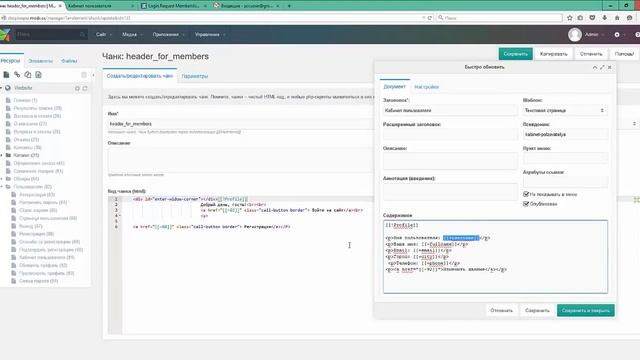Click the browser home icon

(617, 18)
